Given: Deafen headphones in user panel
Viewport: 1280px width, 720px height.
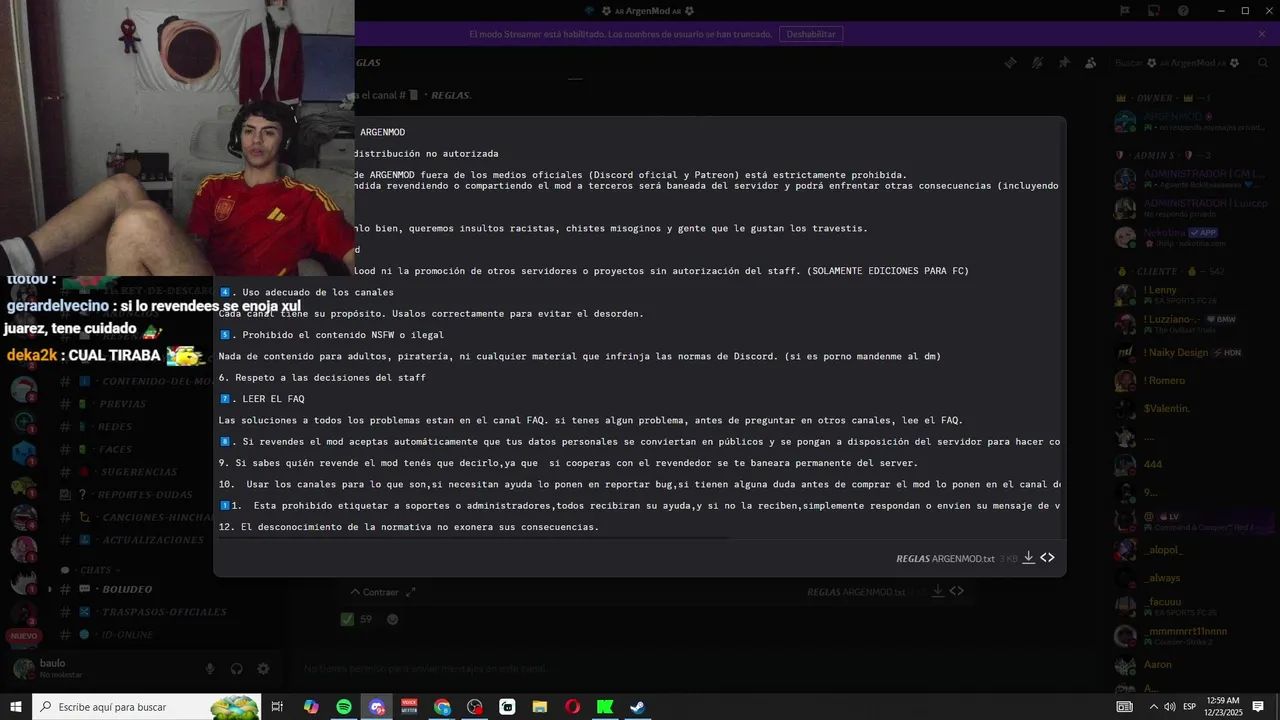Looking at the screenshot, I should coord(237,669).
